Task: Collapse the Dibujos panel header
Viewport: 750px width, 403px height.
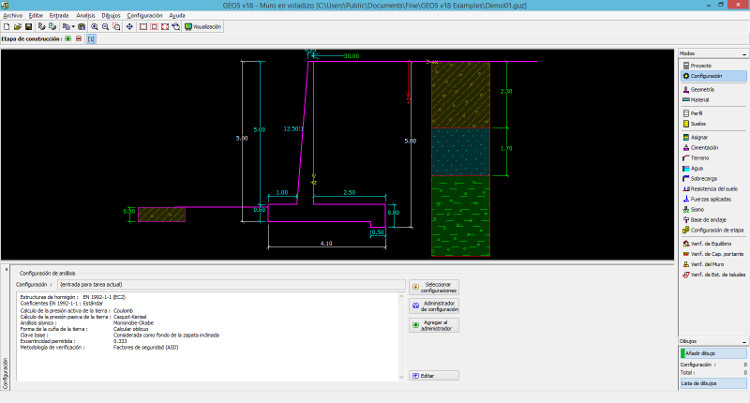Action: 743,341
